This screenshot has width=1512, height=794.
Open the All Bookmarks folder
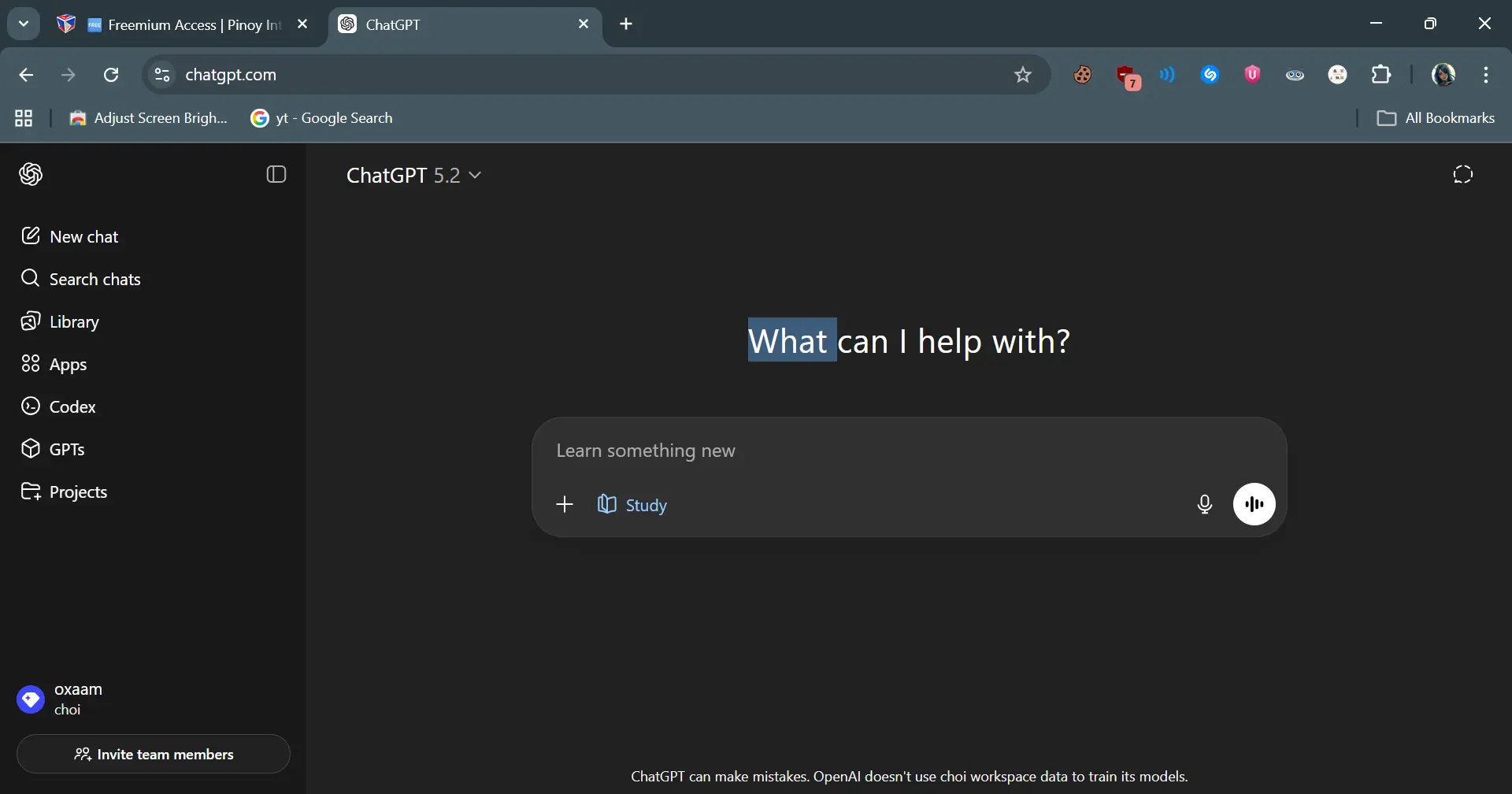coord(1436,118)
